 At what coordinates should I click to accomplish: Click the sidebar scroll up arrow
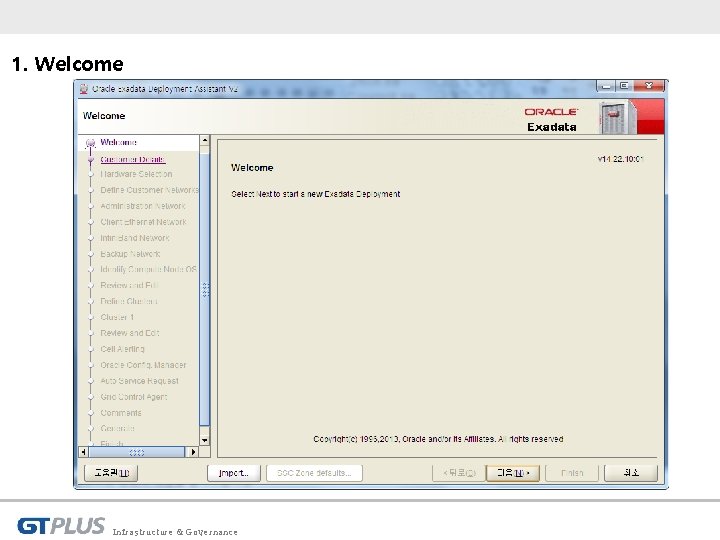click(205, 140)
